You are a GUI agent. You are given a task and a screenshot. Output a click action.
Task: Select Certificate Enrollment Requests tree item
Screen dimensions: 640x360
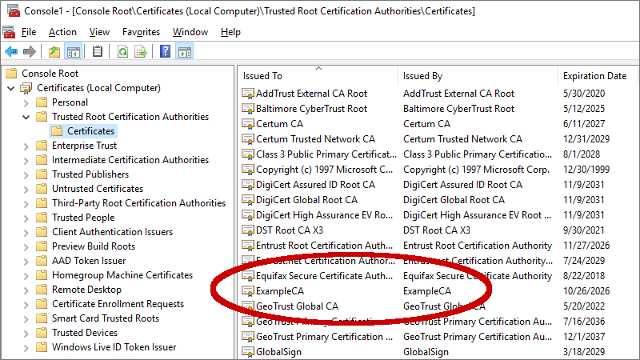point(118,304)
